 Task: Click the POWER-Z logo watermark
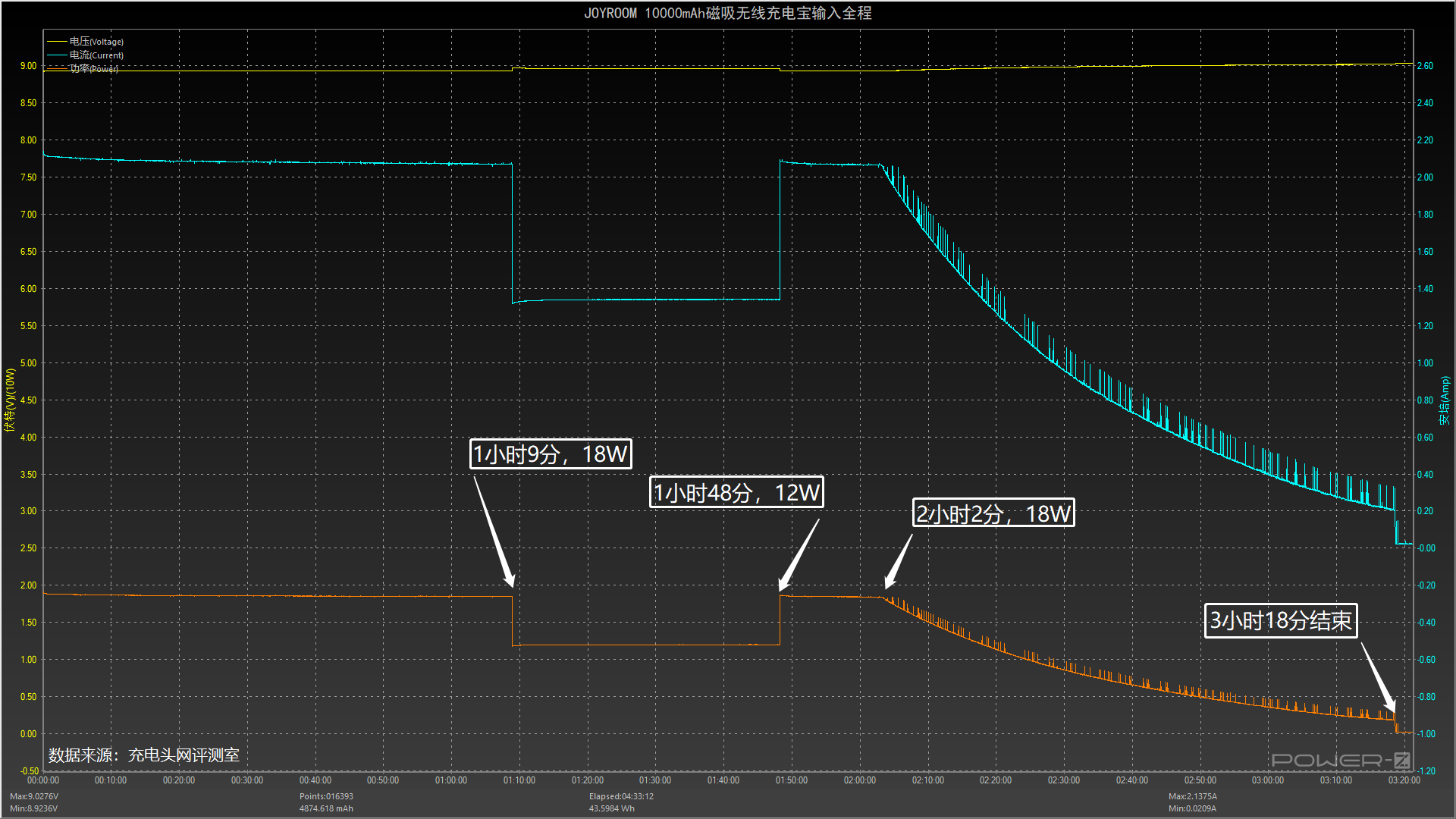[1340, 760]
